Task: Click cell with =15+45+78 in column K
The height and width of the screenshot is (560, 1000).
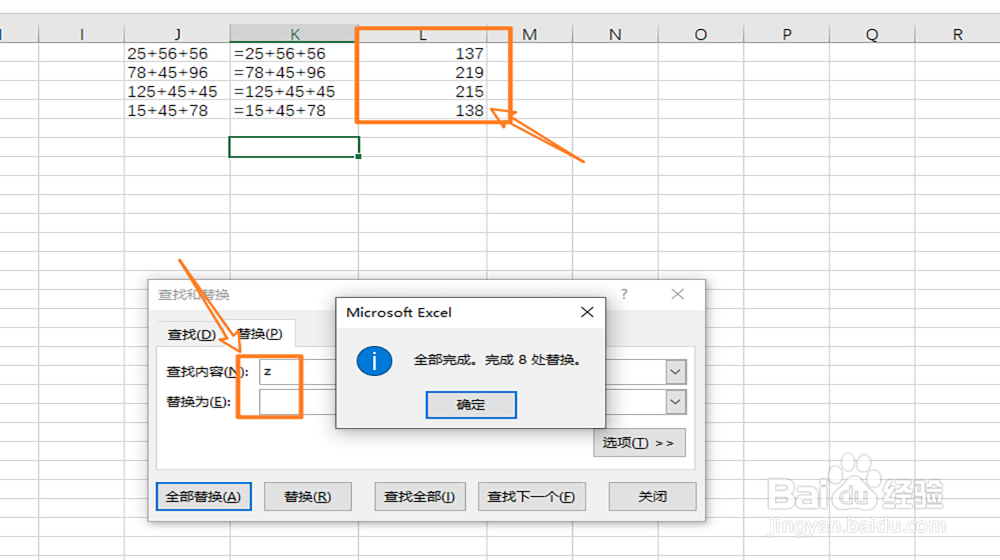Action: click(294, 110)
